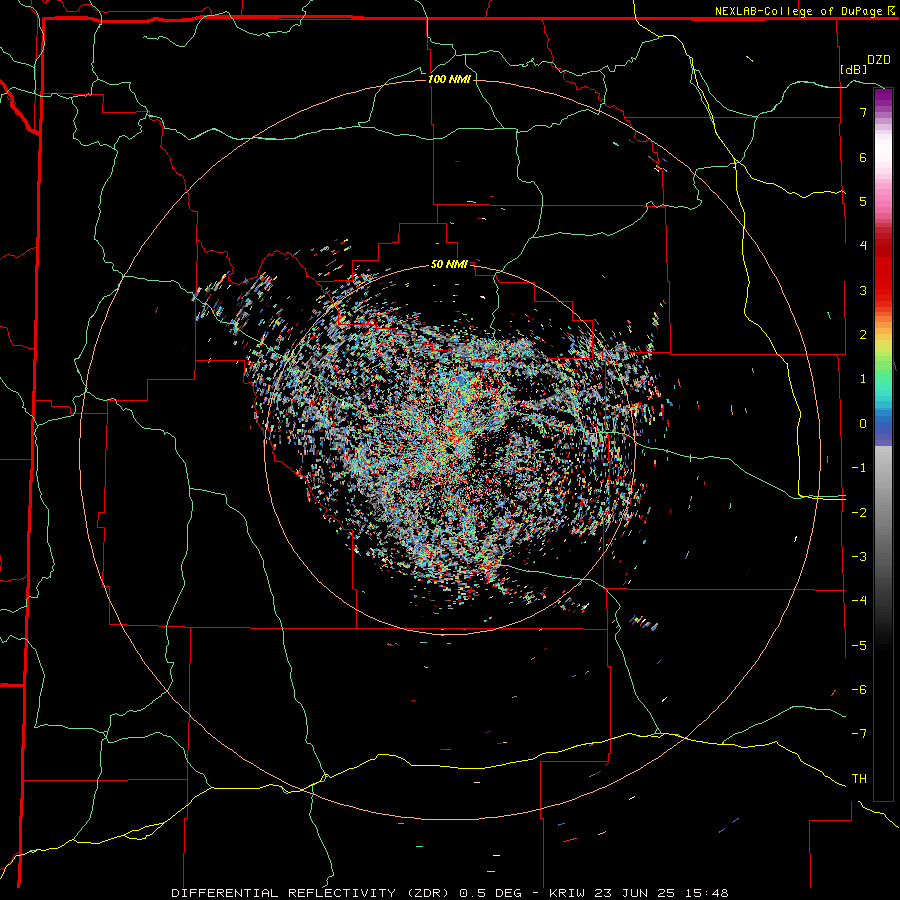The image size is (900, 900).
Task: Click legend value -2 on the scale
Action: click(859, 513)
